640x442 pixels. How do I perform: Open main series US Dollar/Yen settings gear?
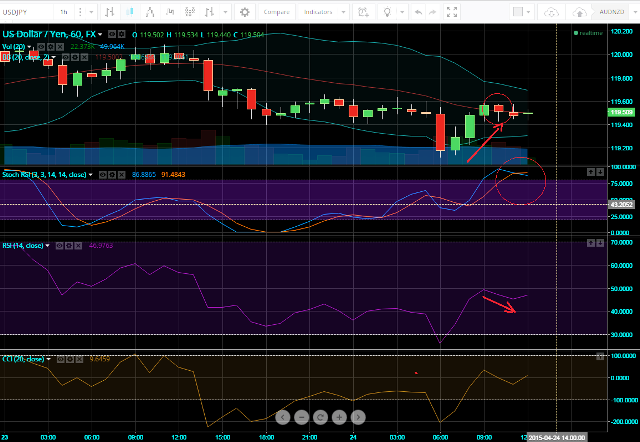pos(122,34)
